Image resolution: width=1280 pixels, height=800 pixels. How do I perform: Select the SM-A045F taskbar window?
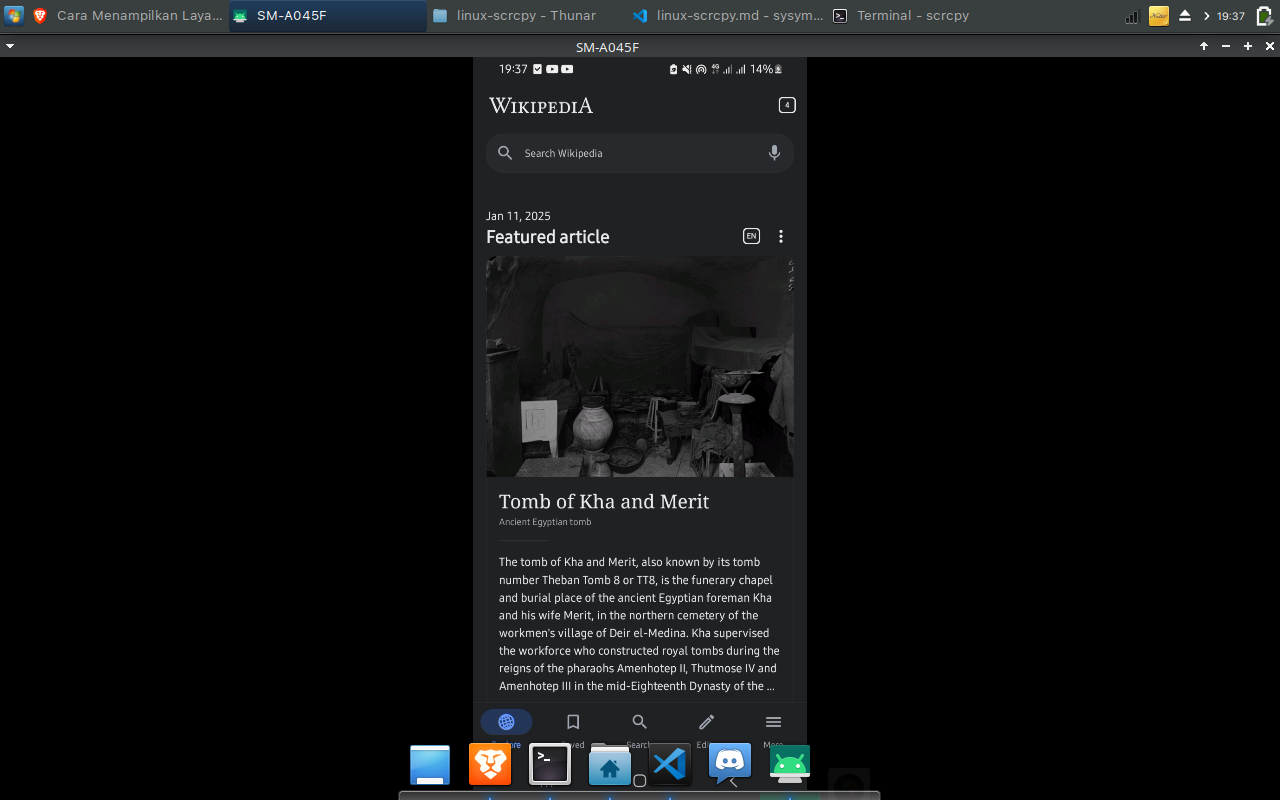(x=328, y=15)
